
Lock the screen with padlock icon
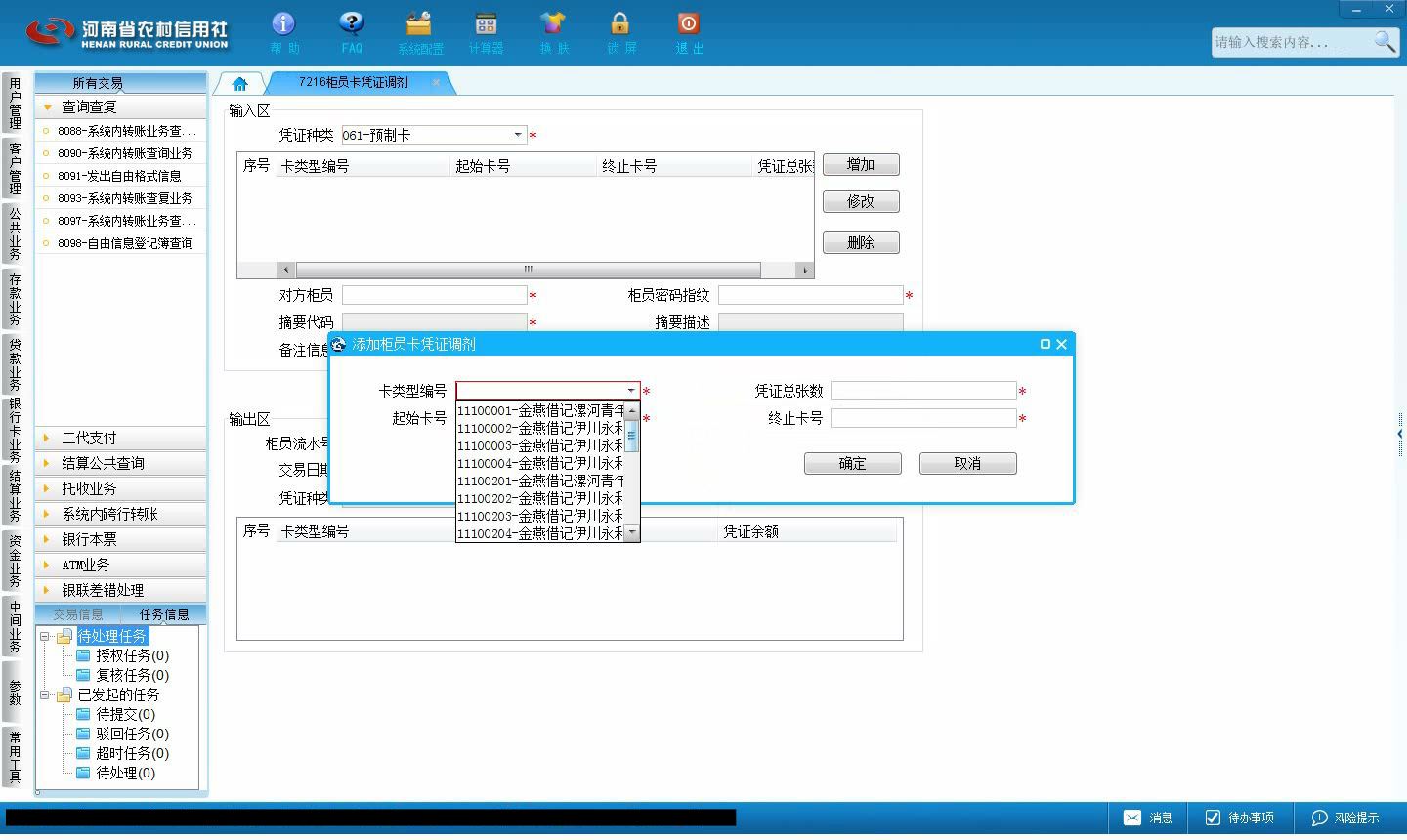click(x=619, y=23)
